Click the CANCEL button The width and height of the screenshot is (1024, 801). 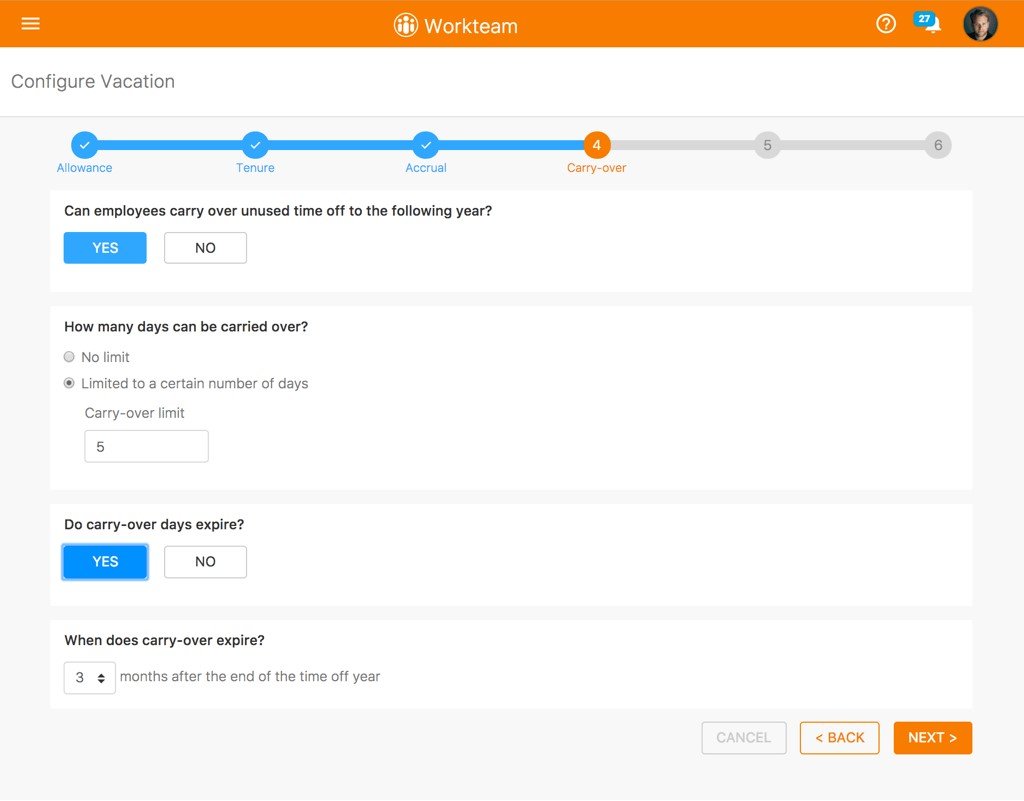744,738
